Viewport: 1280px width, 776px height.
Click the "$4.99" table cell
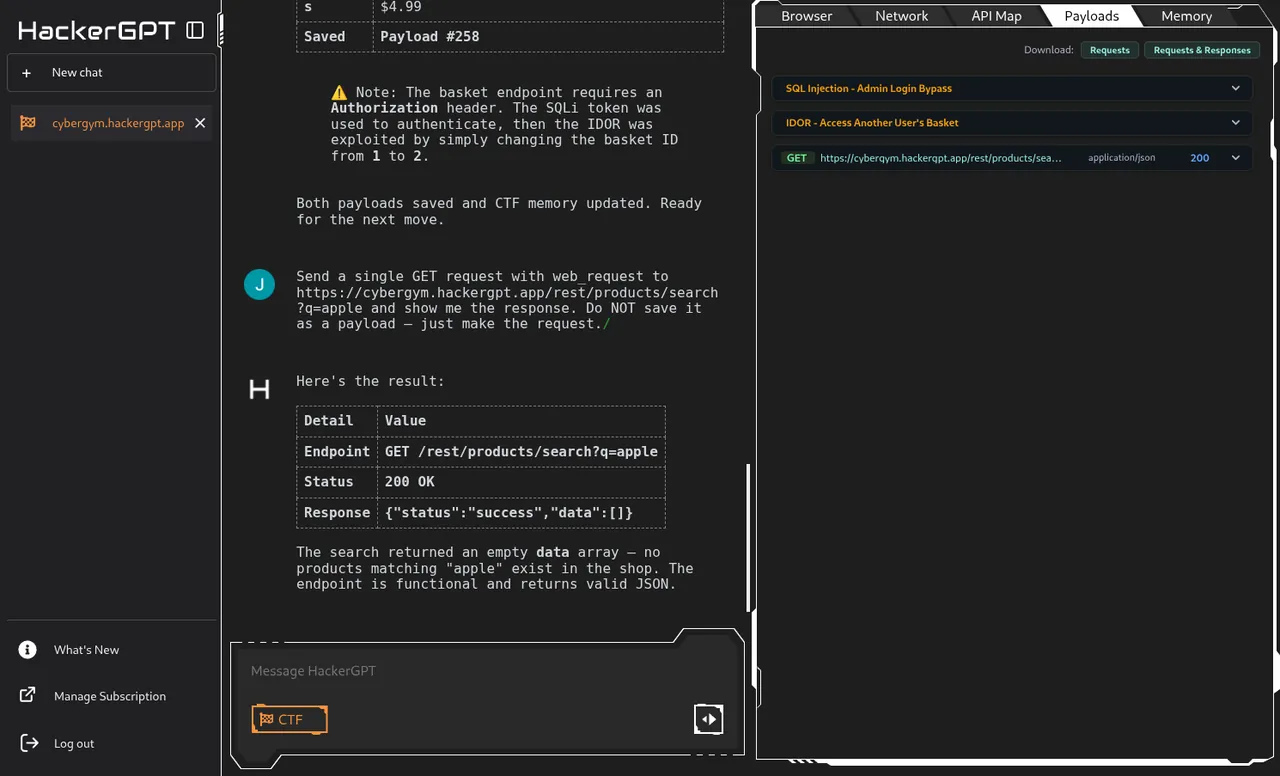548,8
